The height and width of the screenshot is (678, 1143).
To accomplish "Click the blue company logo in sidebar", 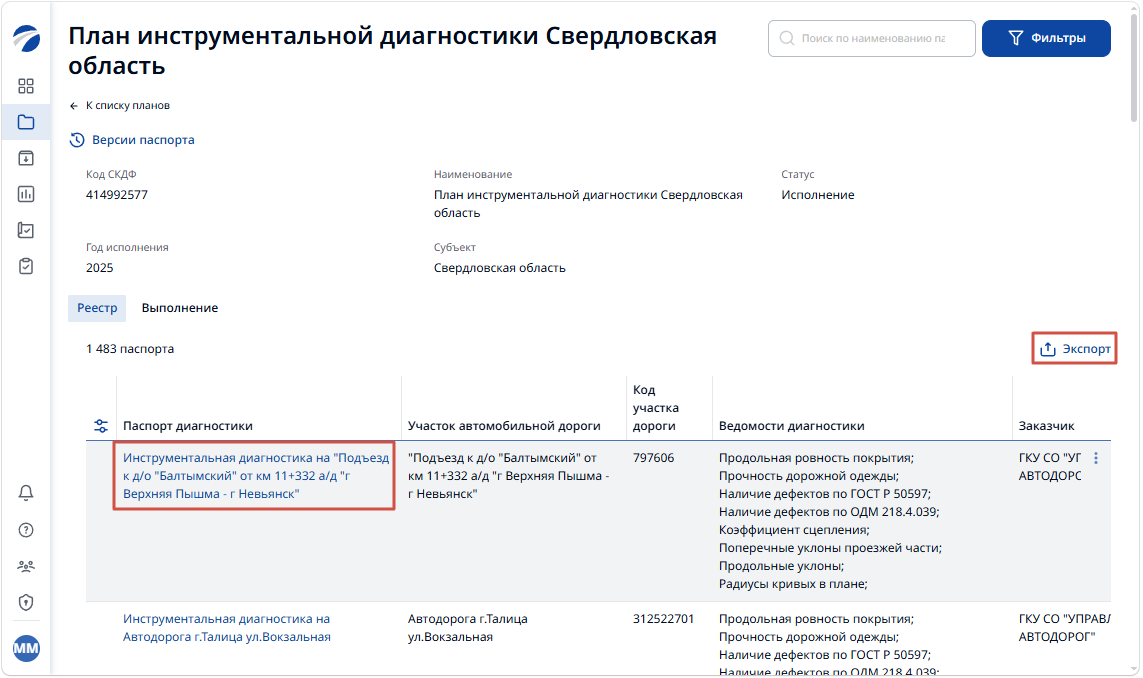I will coord(26,38).
